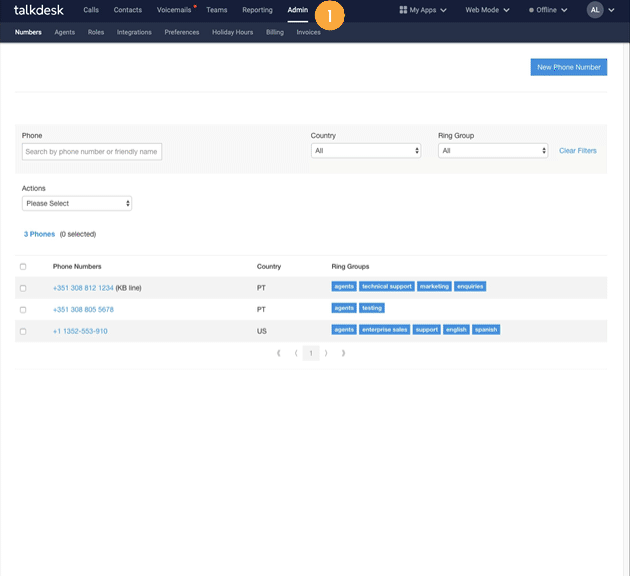
Task: Open phone number +1 1352-553-910
Action: [x=80, y=331]
